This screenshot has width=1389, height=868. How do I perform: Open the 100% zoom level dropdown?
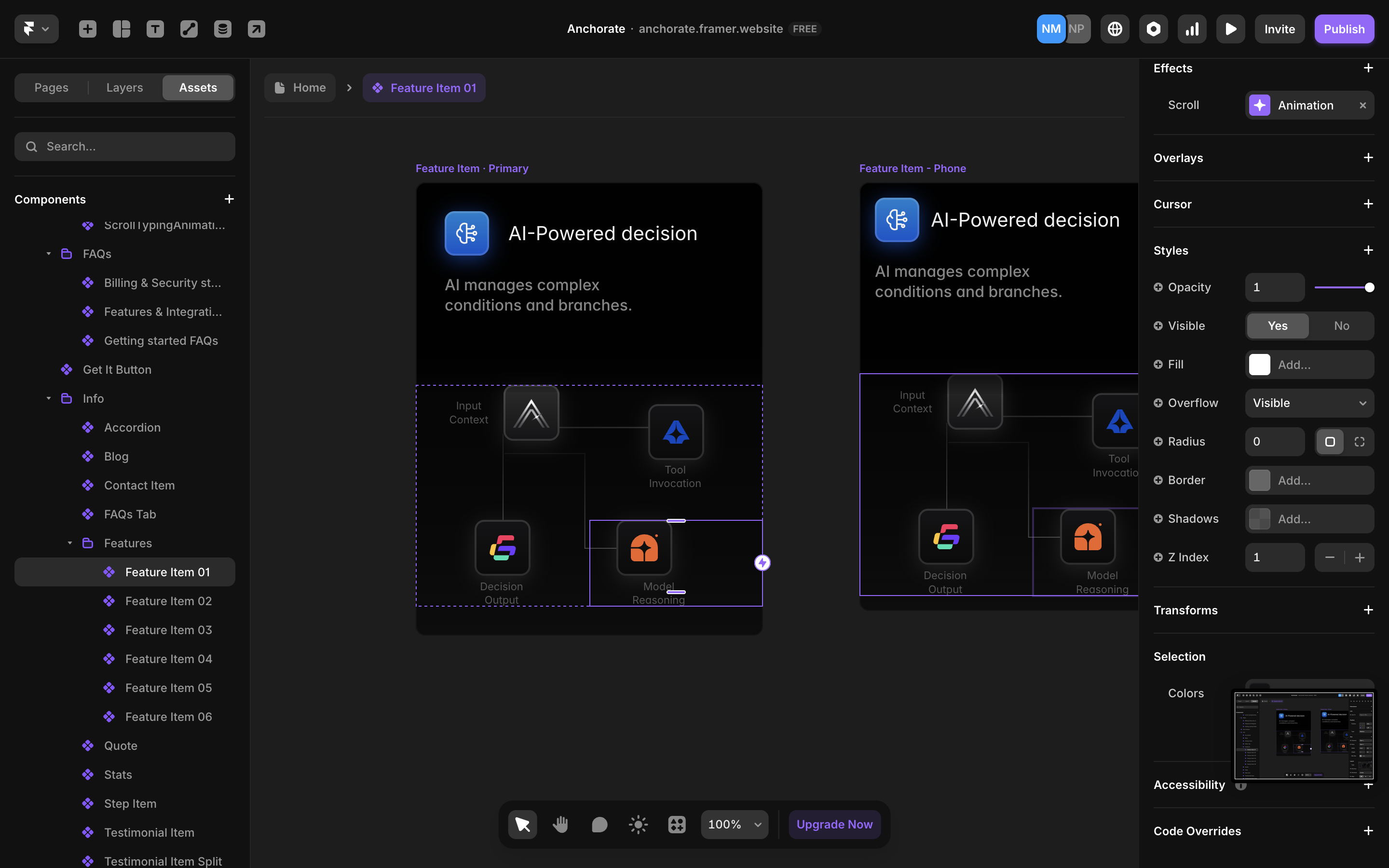(x=734, y=825)
